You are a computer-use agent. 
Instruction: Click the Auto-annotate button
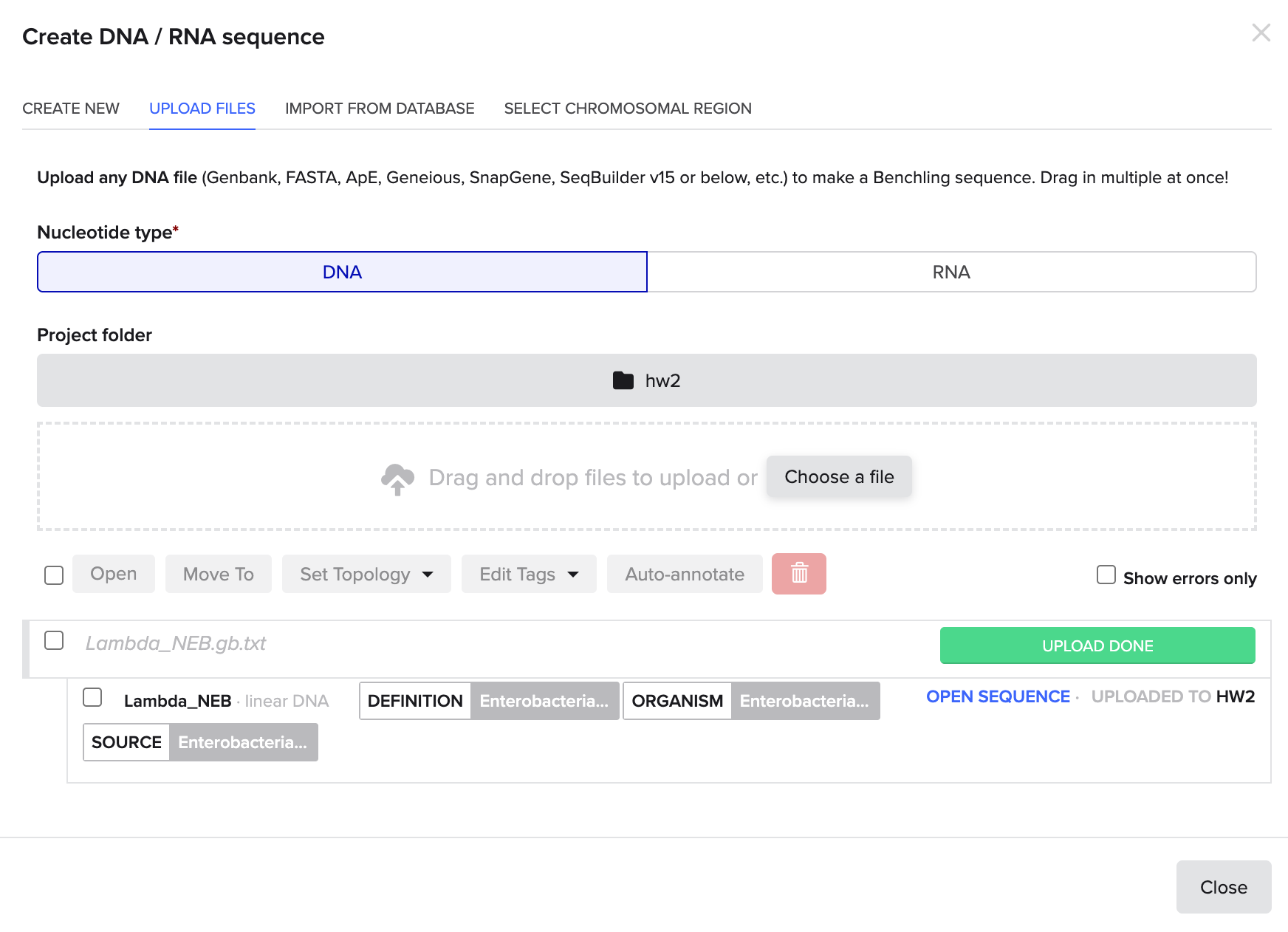coord(684,575)
